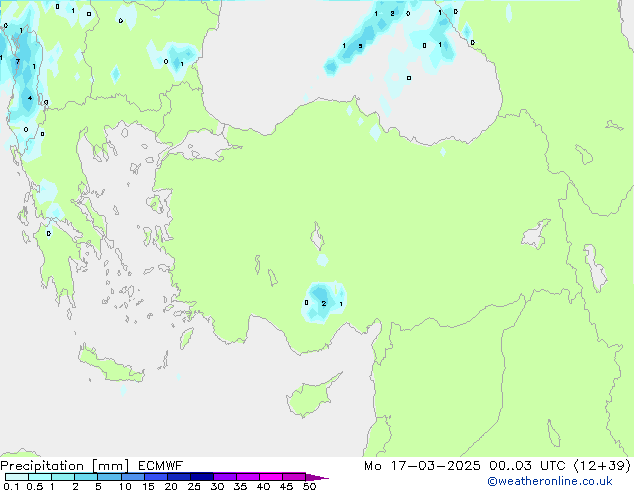Click the 45–50 mm legend color swatch
634x490 pixels.
point(294,477)
